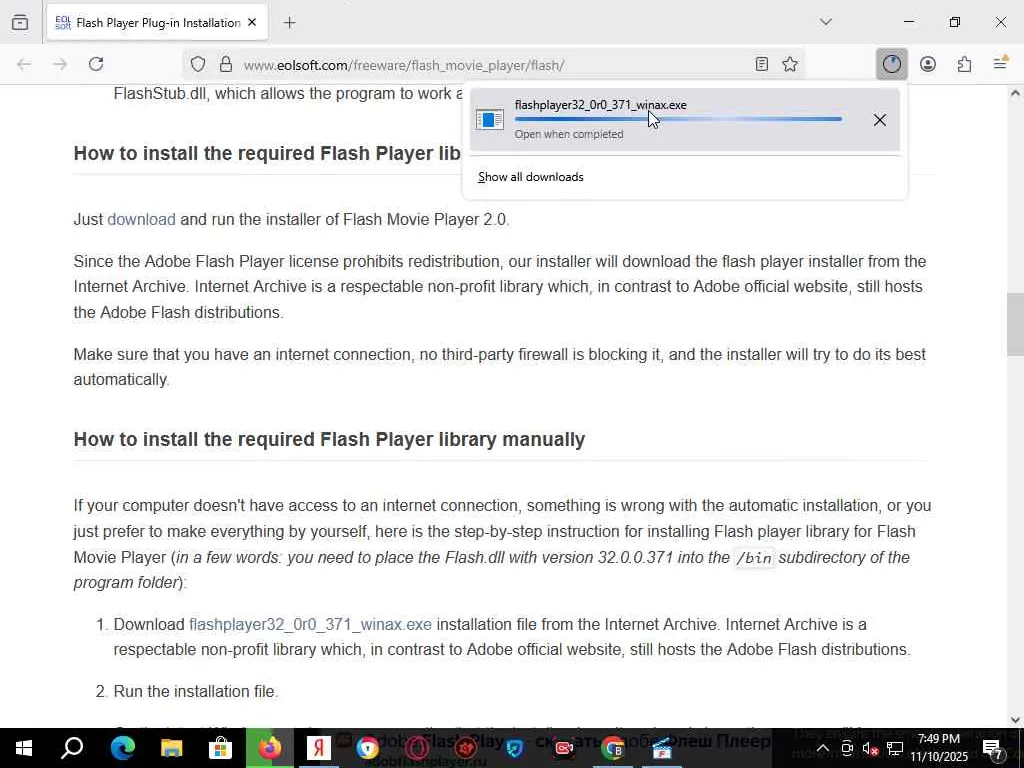1024x768 pixels.
Task: Open Microsoft Store from the taskbar
Action: [220, 748]
